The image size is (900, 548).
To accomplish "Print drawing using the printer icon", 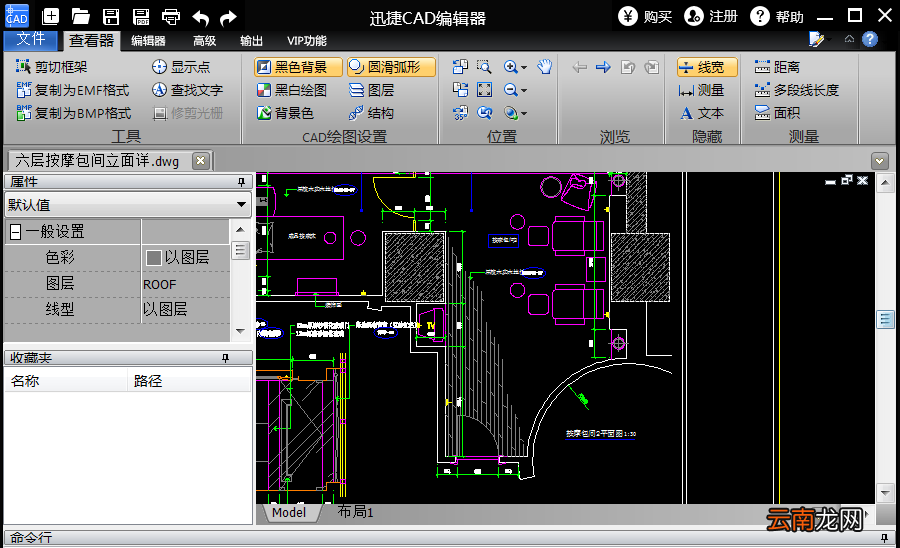I will click(x=170, y=17).
